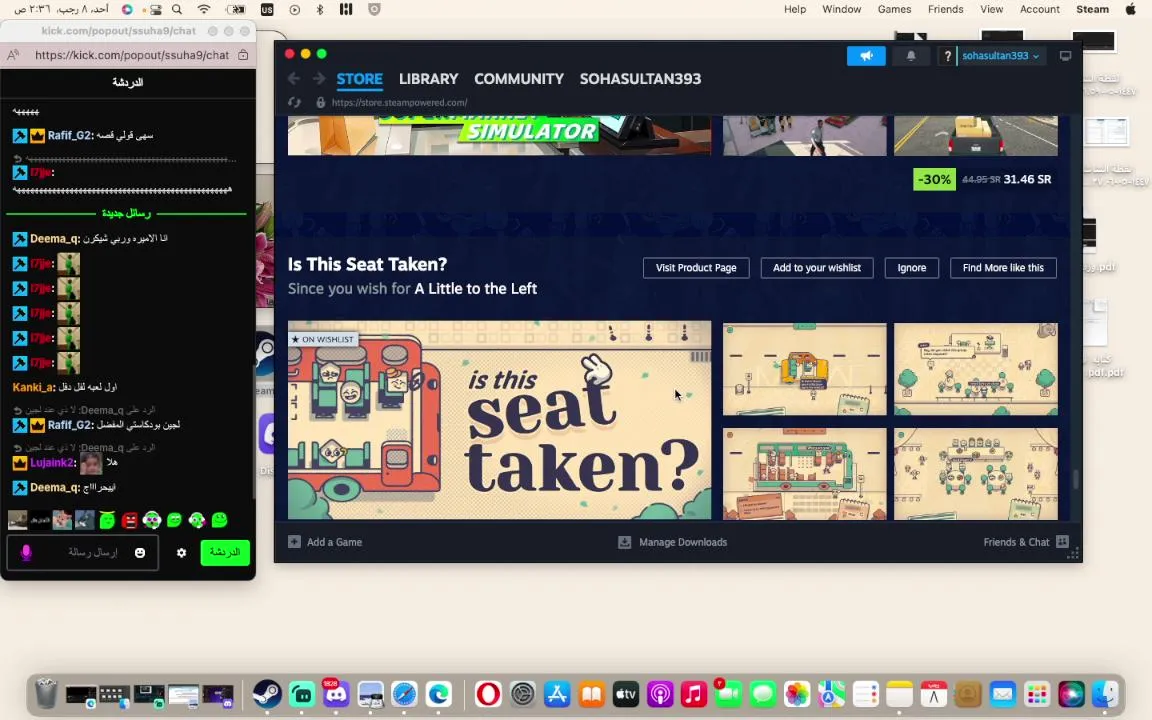Viewport: 1152px width, 720px height.
Task: View the bus interior screenshot thumbnail
Action: pos(804,474)
